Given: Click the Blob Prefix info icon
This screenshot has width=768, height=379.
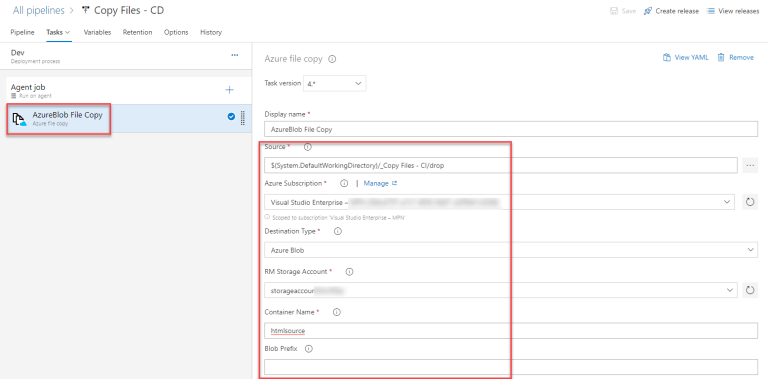Looking at the screenshot, I should 309,349.
